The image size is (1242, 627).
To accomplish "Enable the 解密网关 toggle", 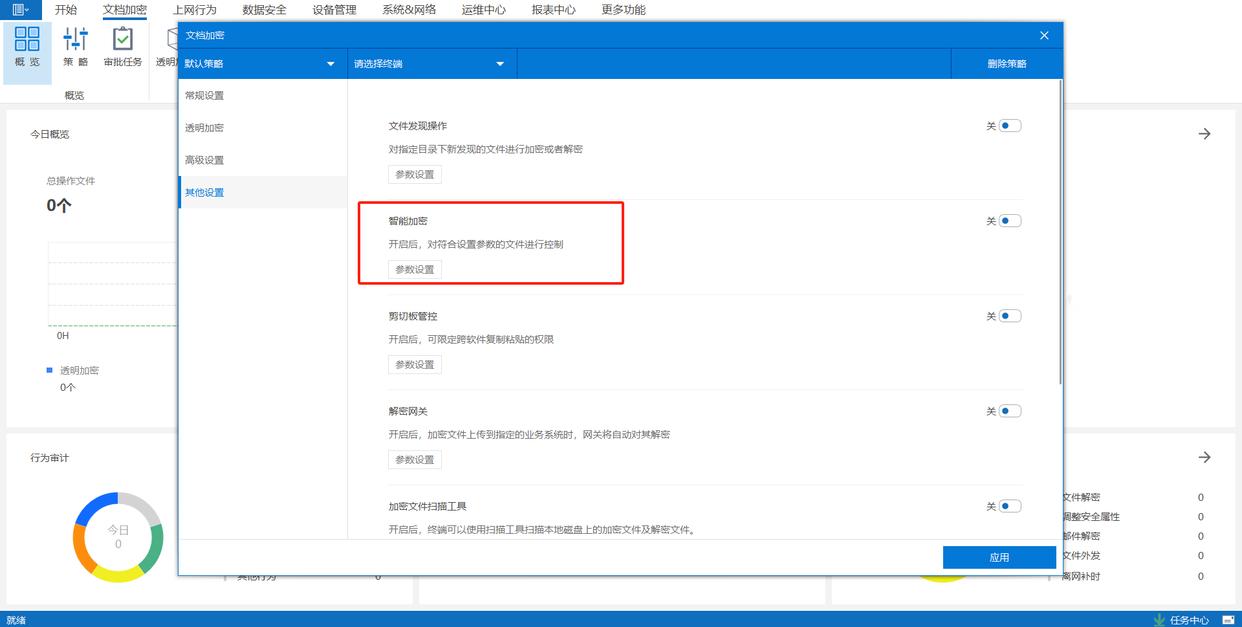I will (1009, 411).
